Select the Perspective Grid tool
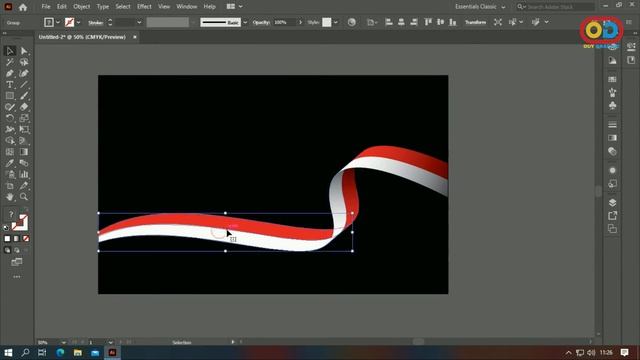 pyautogui.click(x=24, y=141)
